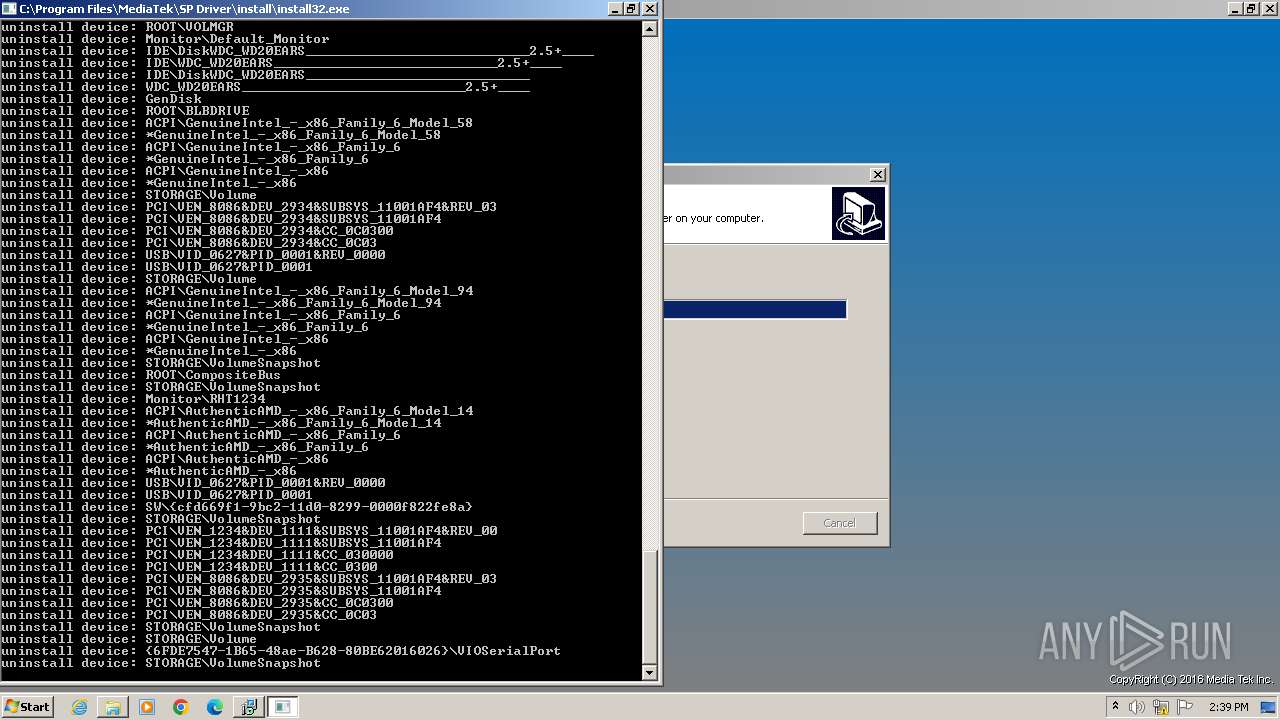This screenshot has height=720, width=1280.
Task: Click line "PCI\VEN_8086&DEV_2935&CC_0C03"
Action: 261,615
